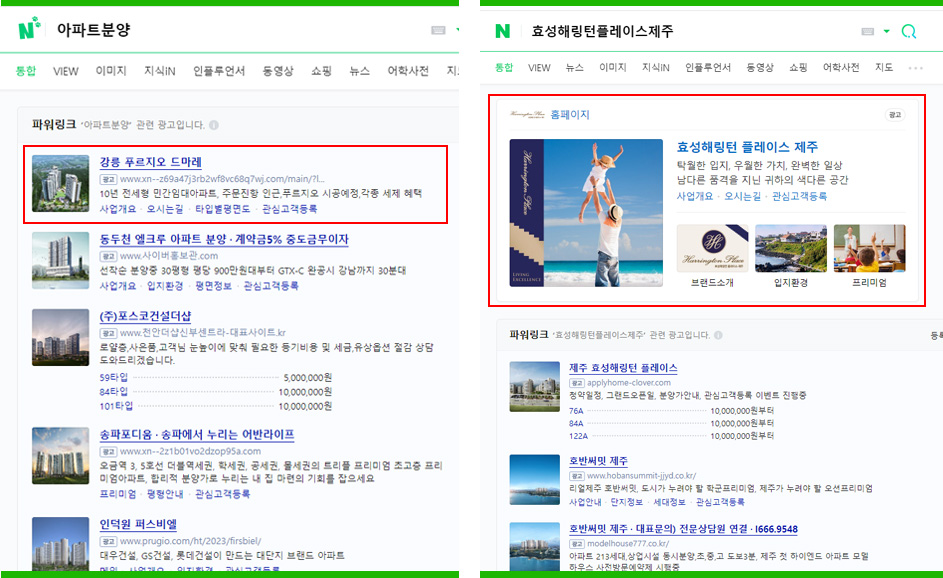Click 프리미엄 link under 송파포디움 ad

[x=117, y=494]
